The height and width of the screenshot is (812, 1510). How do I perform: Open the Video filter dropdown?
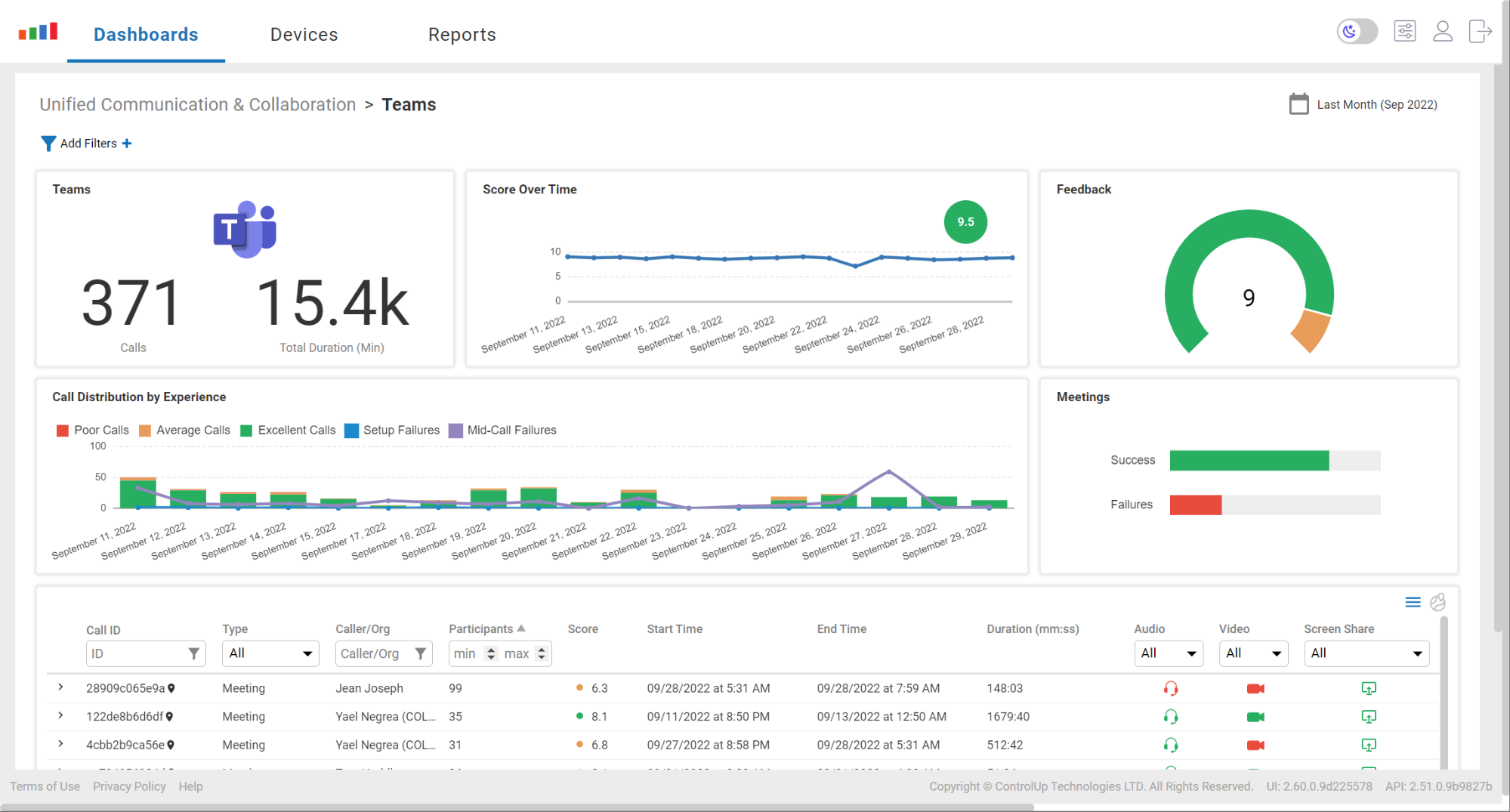(1254, 653)
